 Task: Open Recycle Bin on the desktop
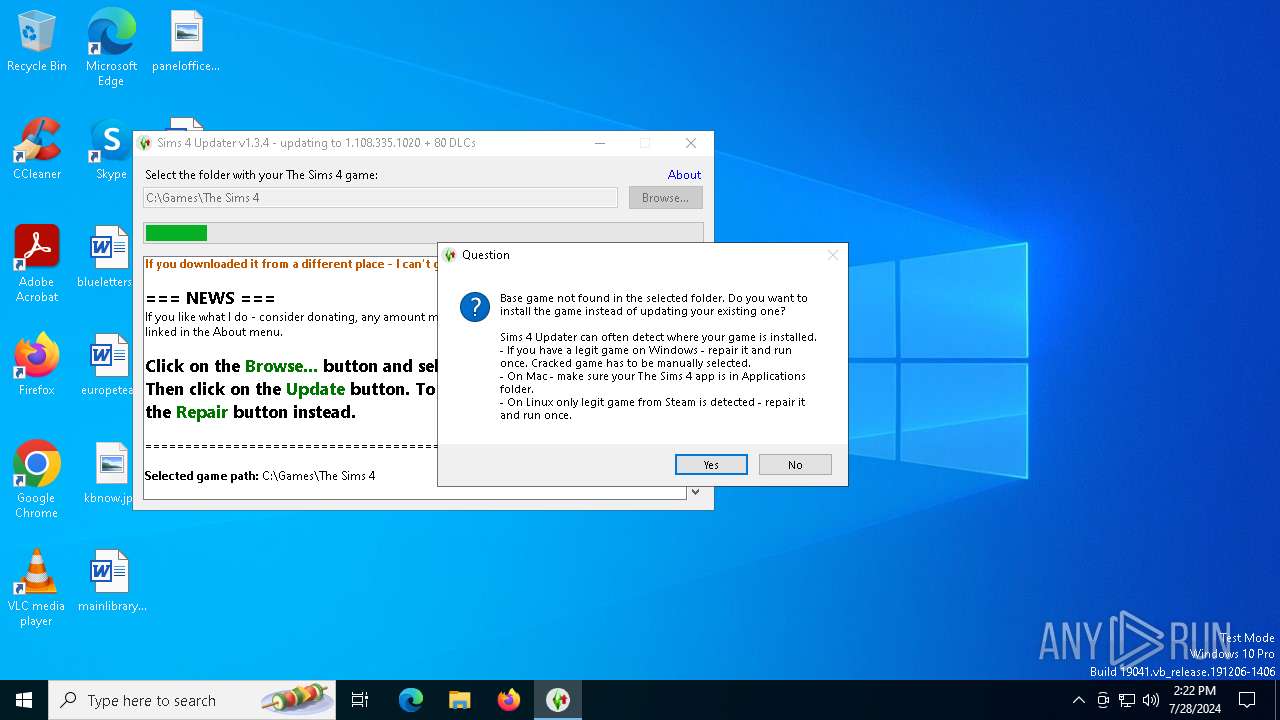(37, 42)
